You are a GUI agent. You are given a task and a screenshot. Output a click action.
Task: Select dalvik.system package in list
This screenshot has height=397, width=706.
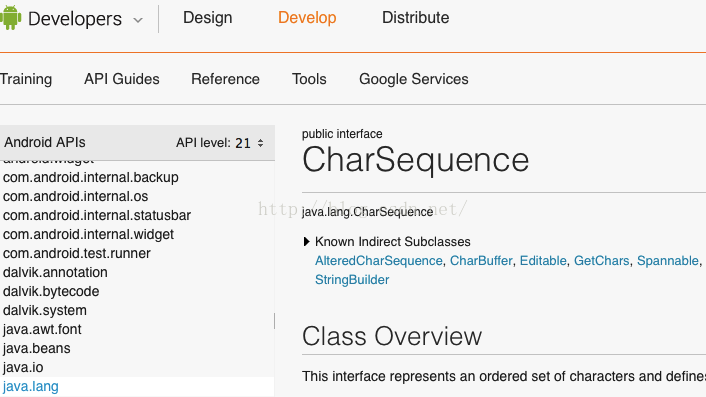(x=45, y=311)
